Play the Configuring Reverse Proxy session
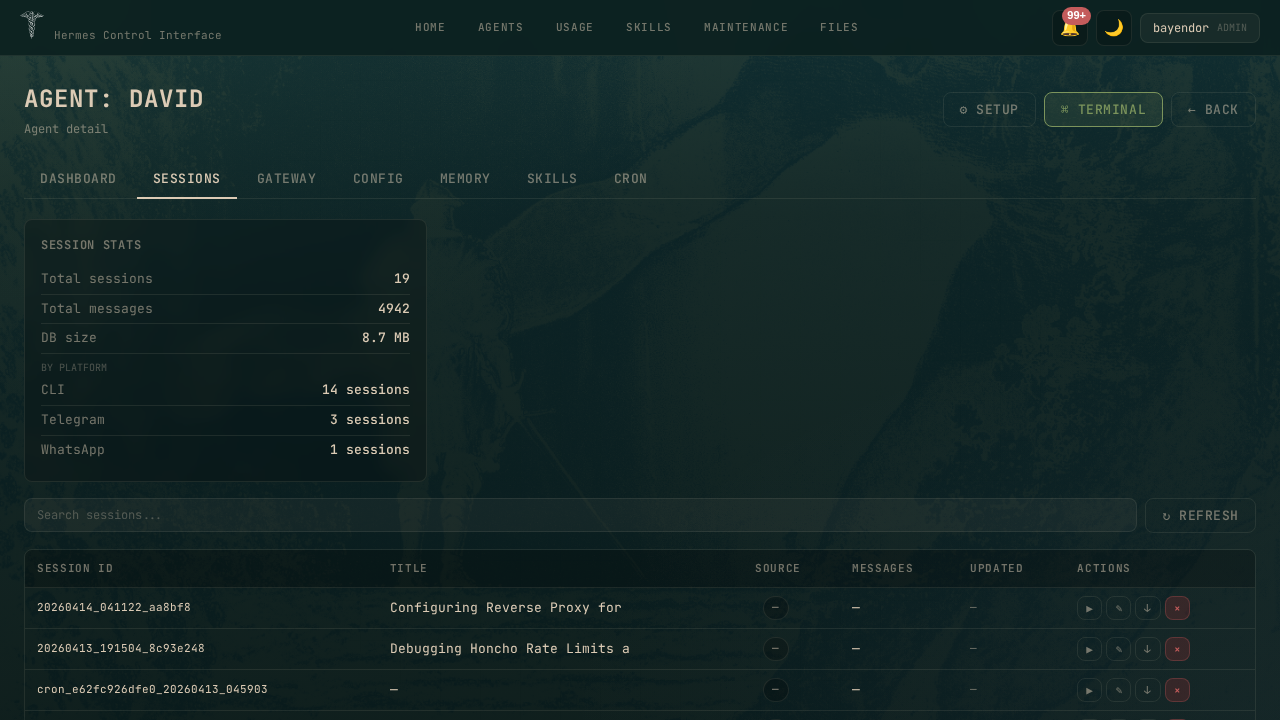The image size is (1280, 720). pyautogui.click(x=1089, y=608)
